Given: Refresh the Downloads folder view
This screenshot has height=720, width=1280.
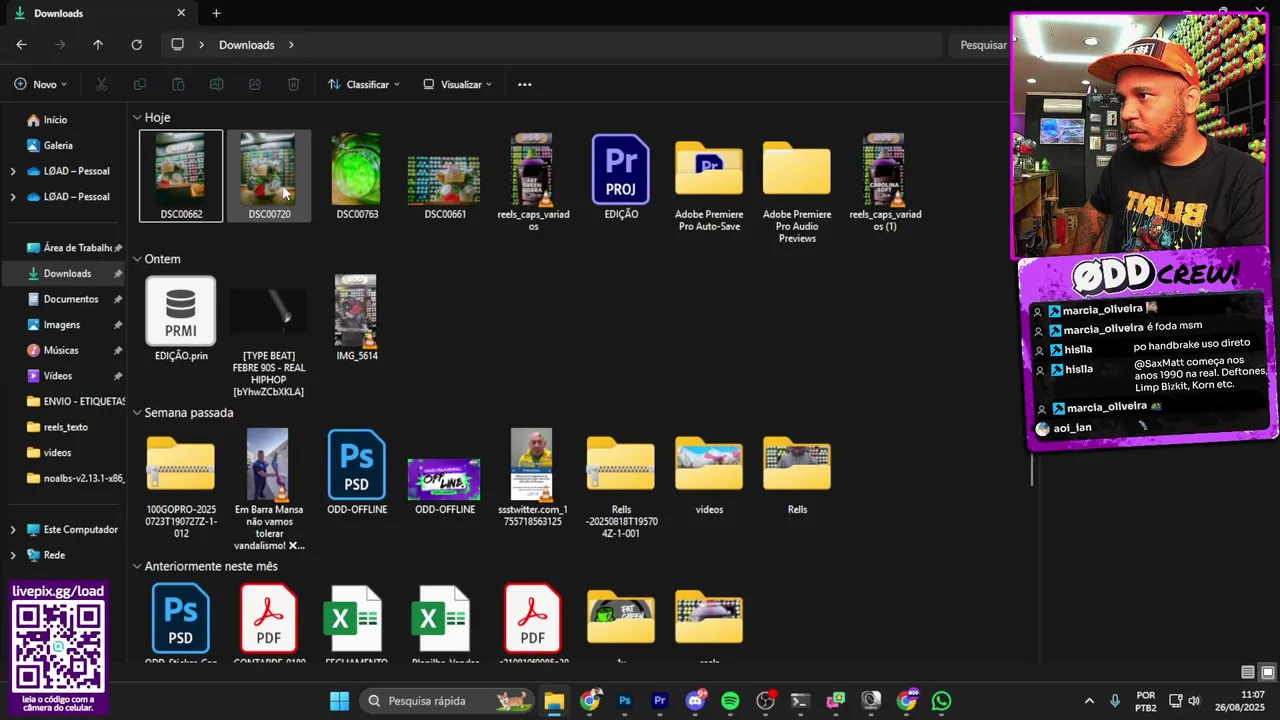Looking at the screenshot, I should [136, 45].
